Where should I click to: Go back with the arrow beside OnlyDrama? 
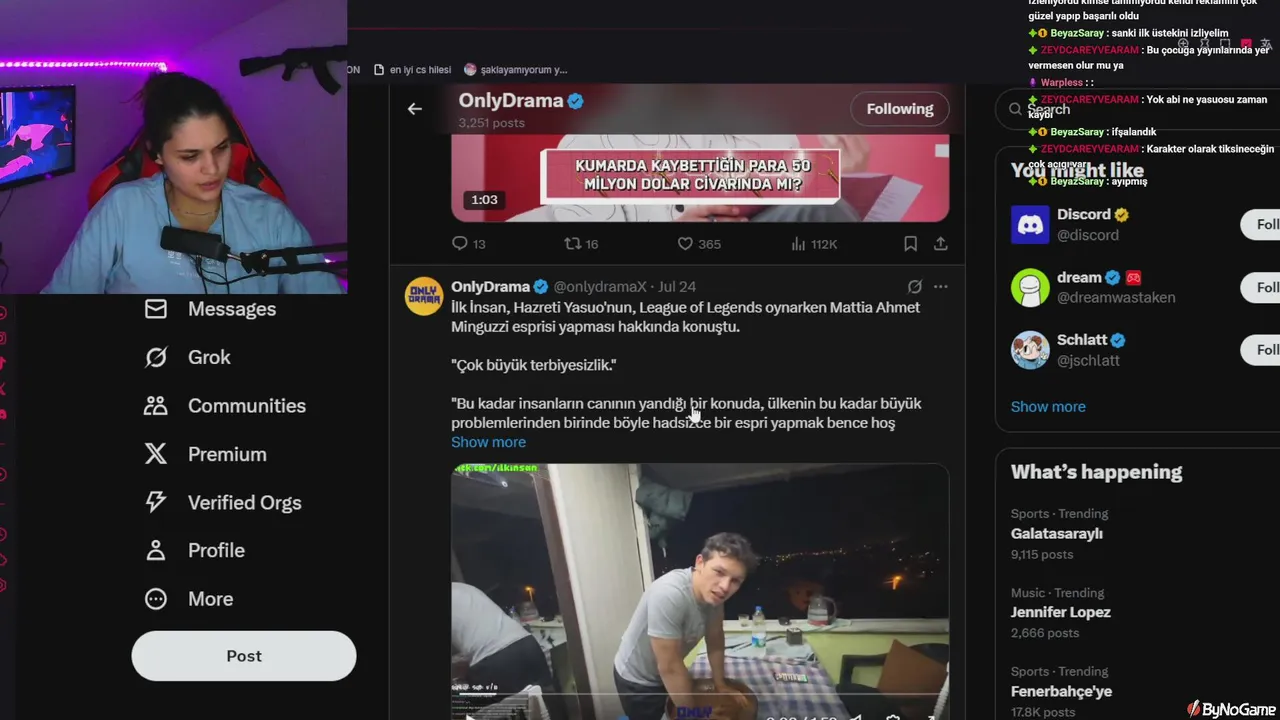[x=414, y=109]
